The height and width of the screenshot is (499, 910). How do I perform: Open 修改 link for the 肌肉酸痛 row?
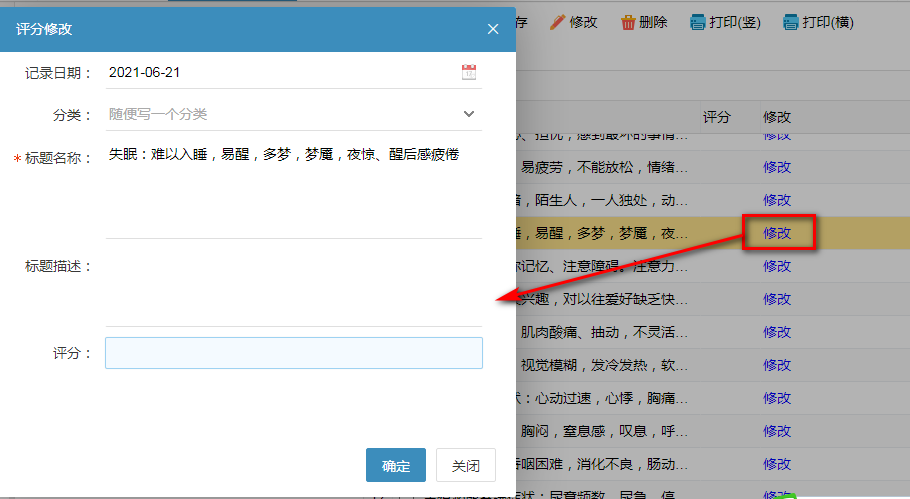(777, 332)
